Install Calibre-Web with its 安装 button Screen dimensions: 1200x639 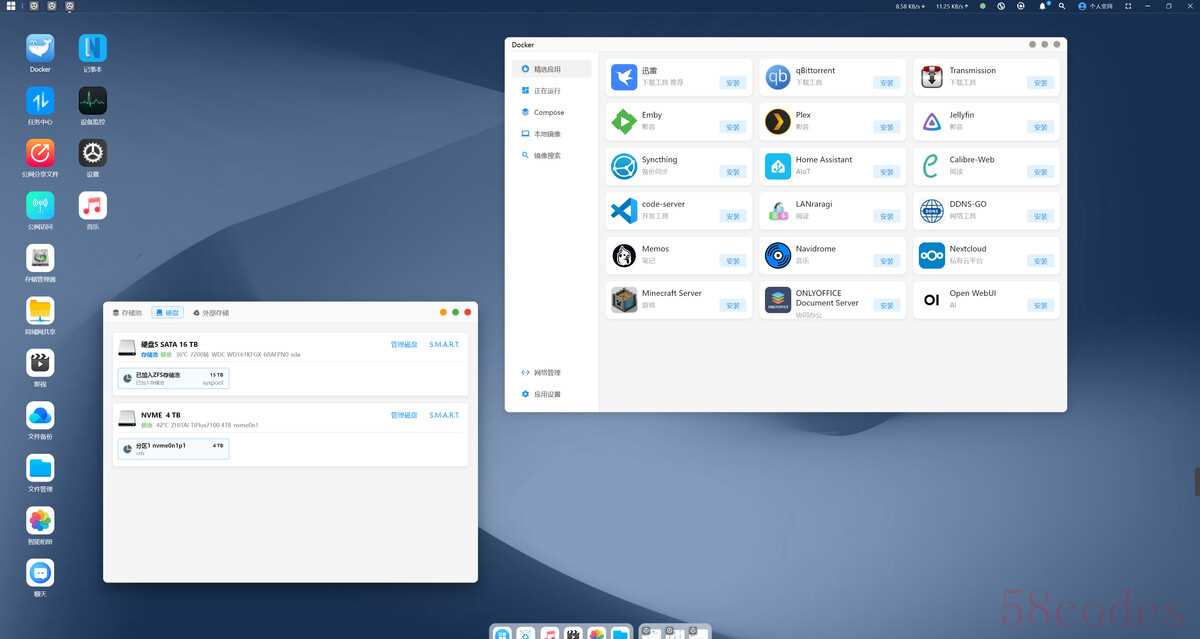point(1041,172)
